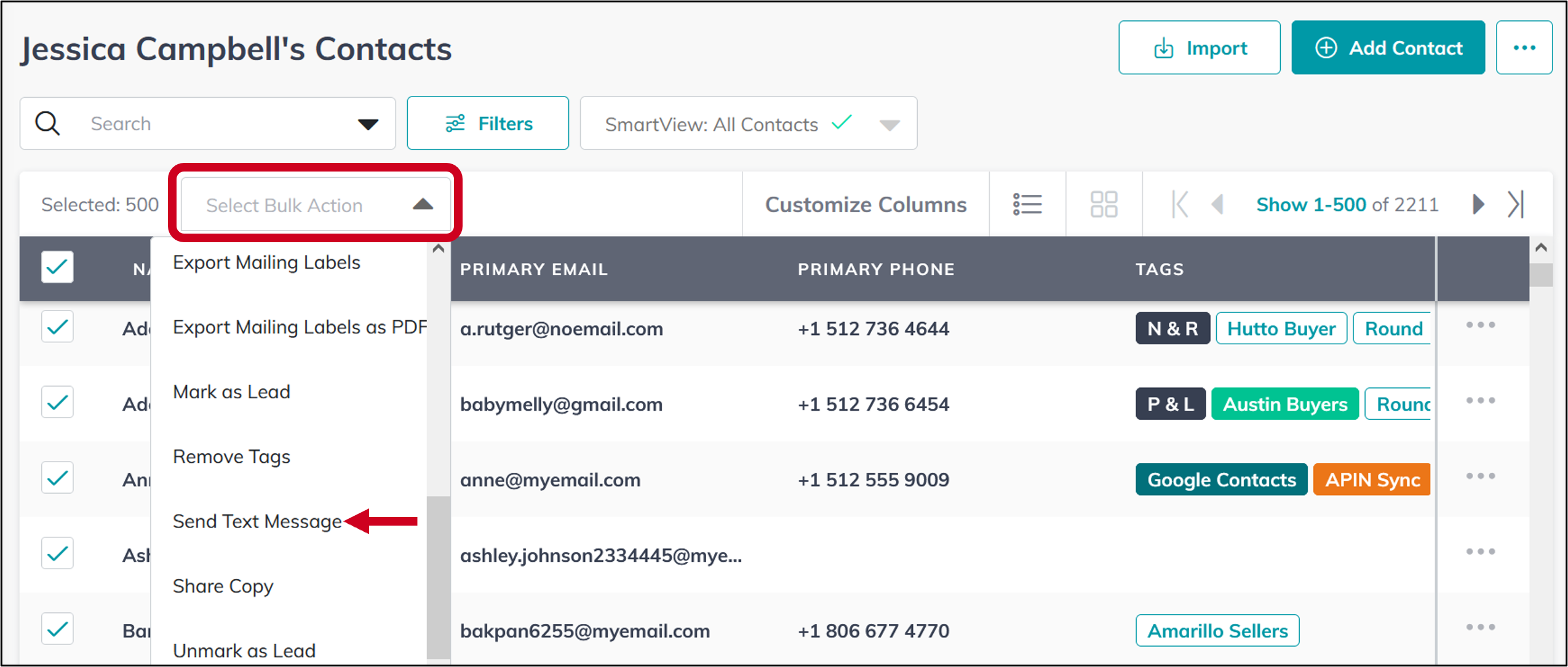The image size is (1568, 667).
Task: Uncheck the select-all checkbox in table header
Action: (x=57, y=267)
